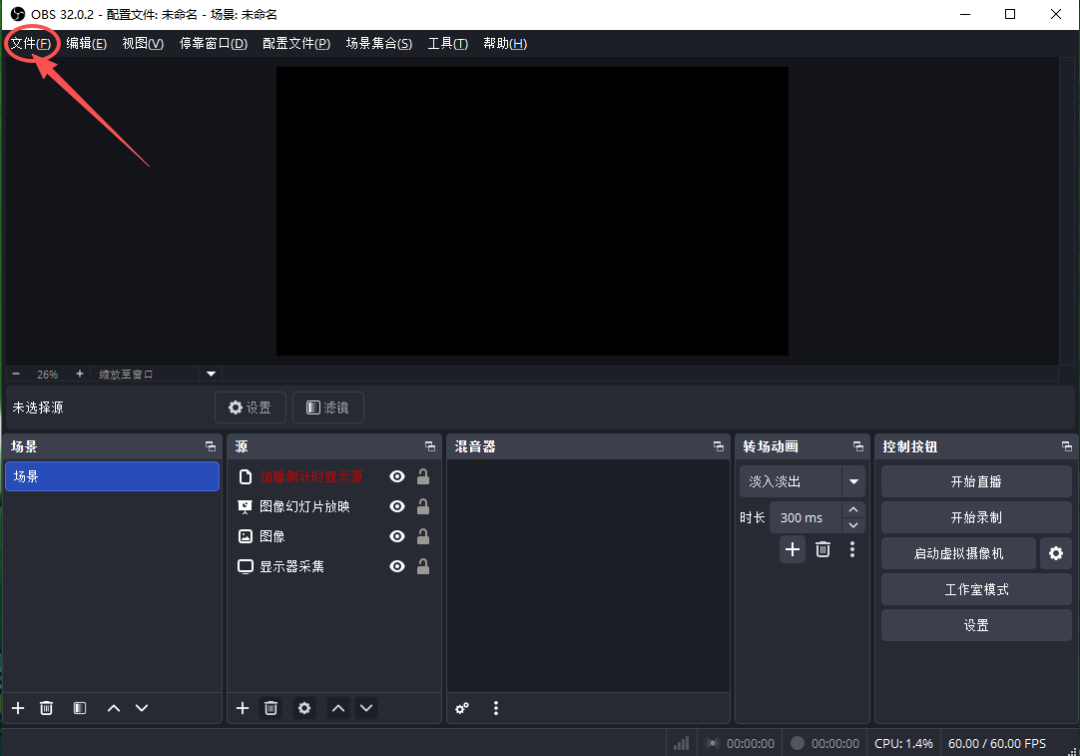Expand the 缩放至窗口 preview scale dropdown
Screen dimensions: 1080x756
tap(211, 374)
